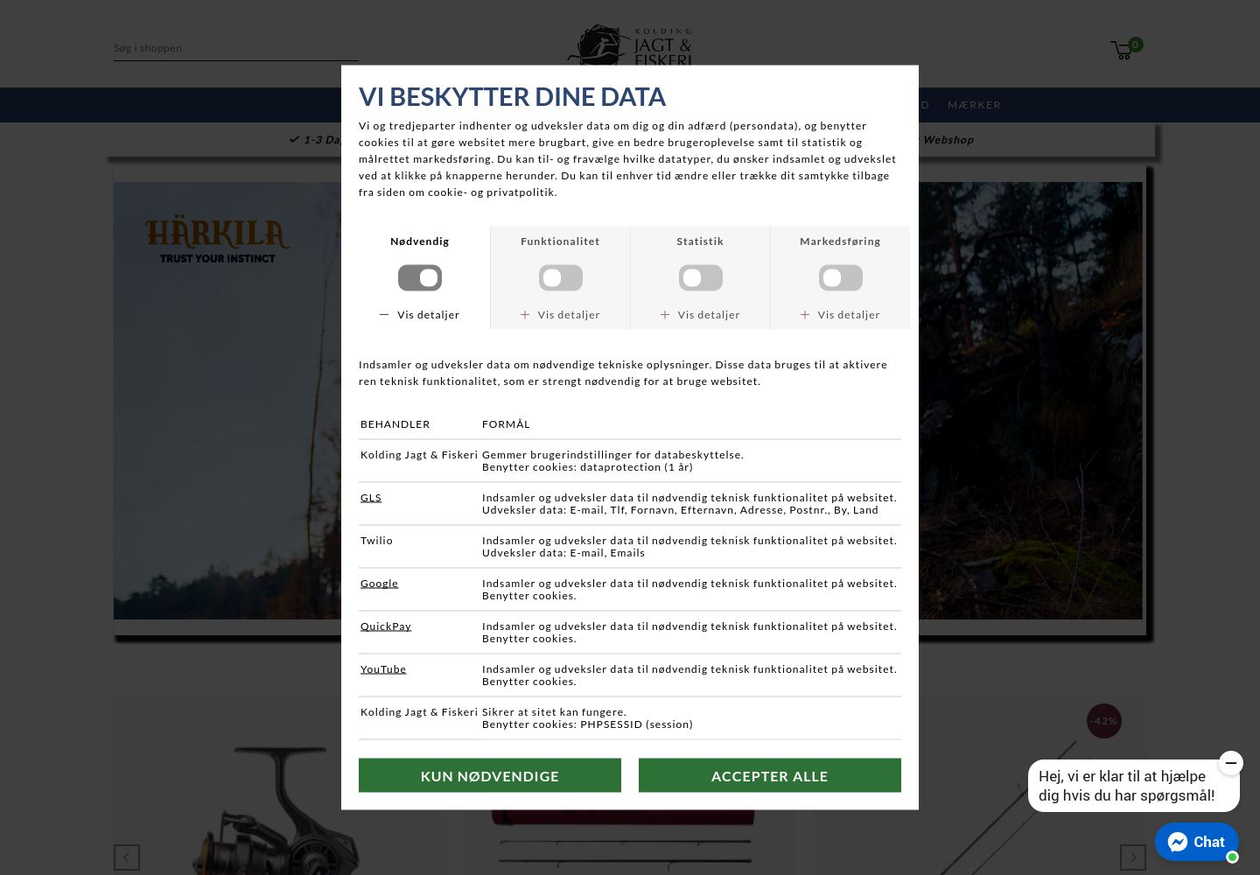Click the dataprotection (1 år) cookie text
The height and width of the screenshot is (875, 1260).
(636, 468)
